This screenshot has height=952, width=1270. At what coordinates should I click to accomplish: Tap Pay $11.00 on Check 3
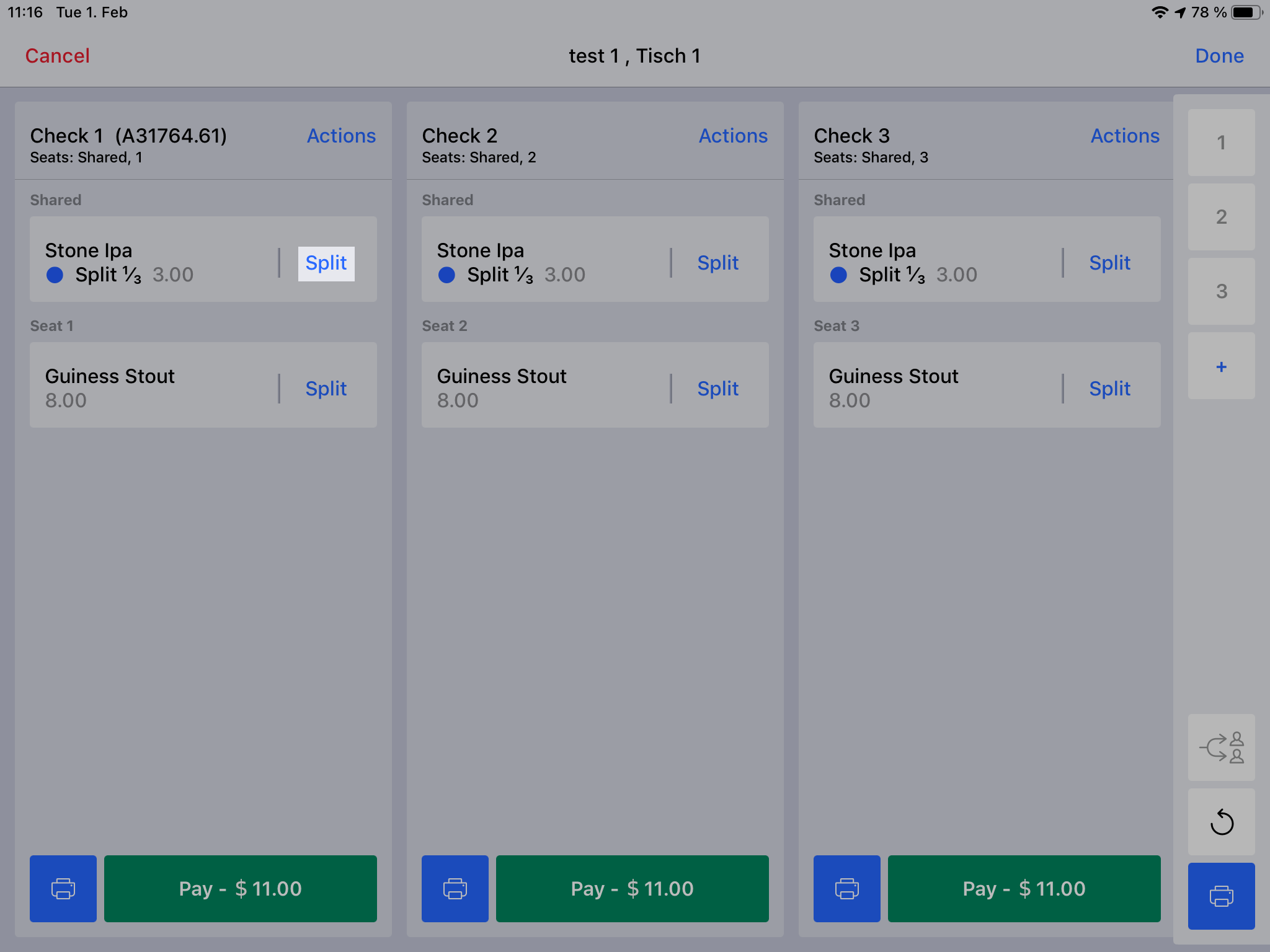point(1024,888)
